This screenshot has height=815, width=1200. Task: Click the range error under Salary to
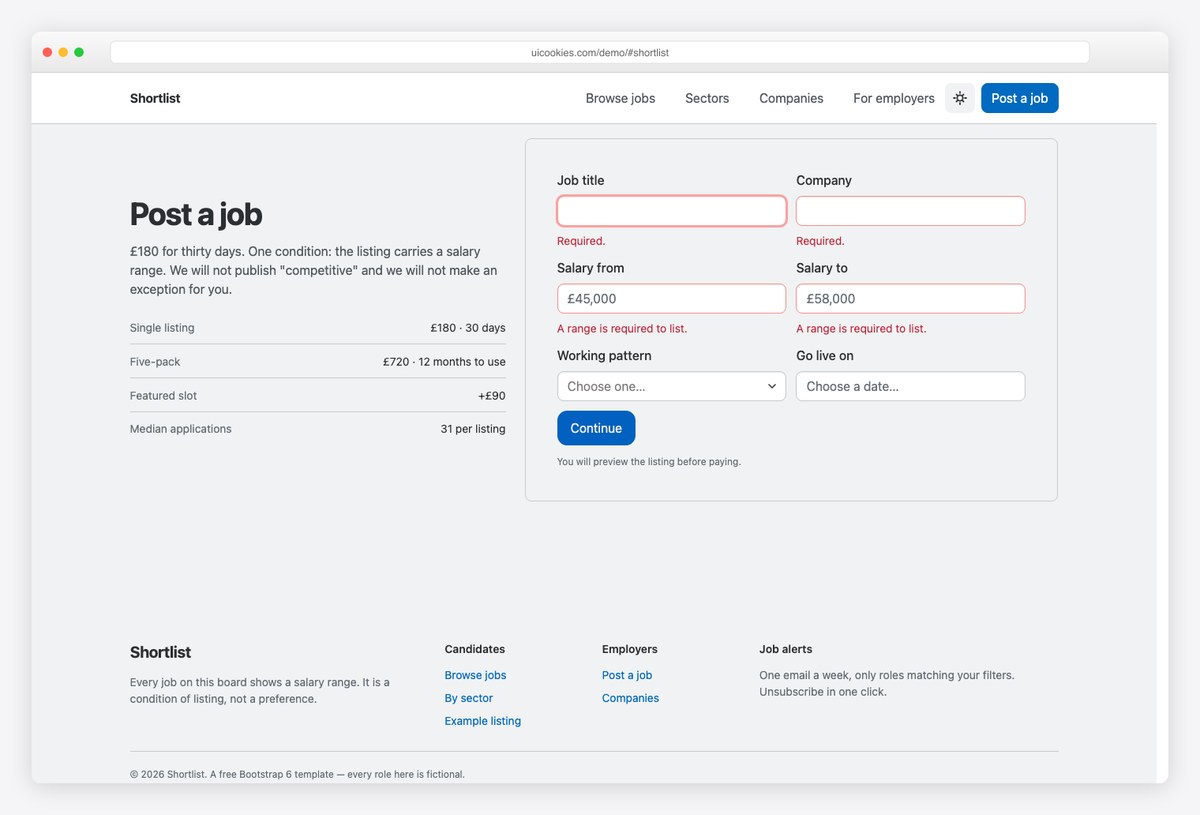861,329
